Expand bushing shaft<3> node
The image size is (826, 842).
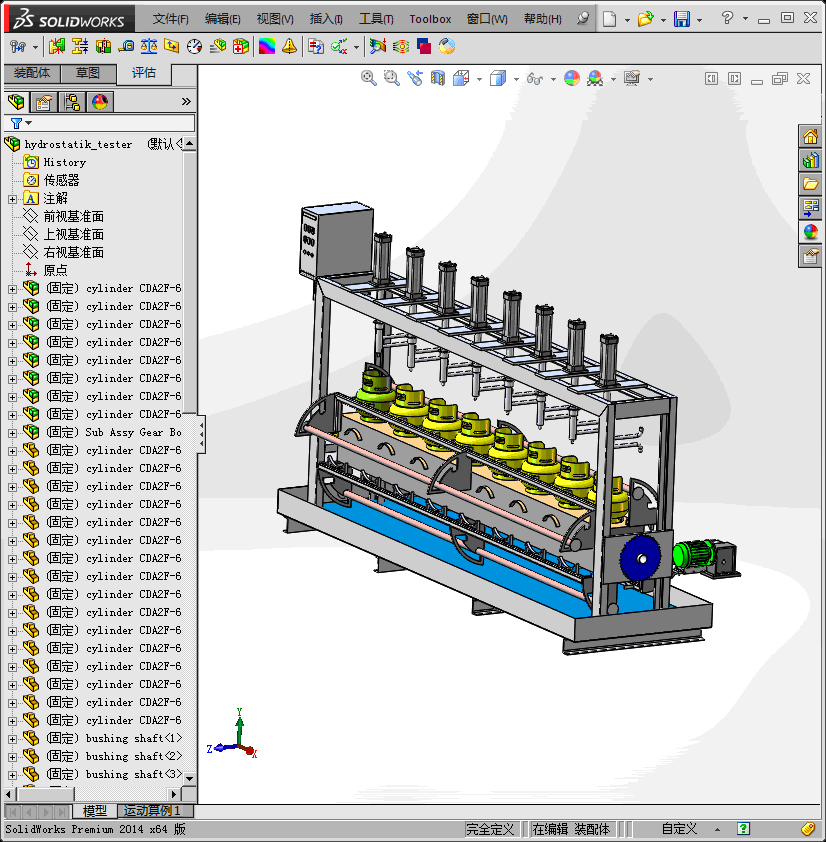(12, 775)
